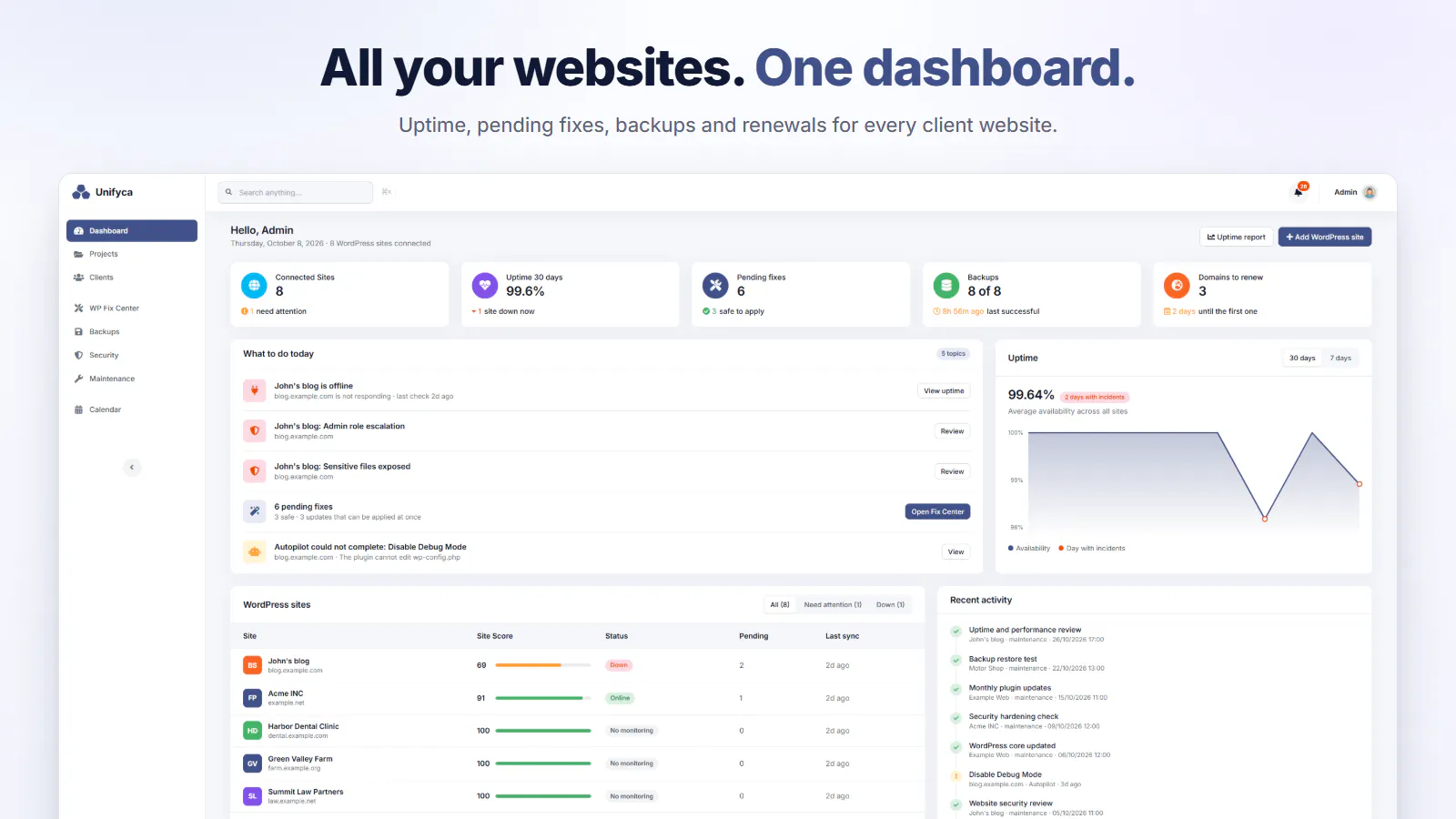The height and width of the screenshot is (819, 1456).
Task: Review Sensitive files exposed issue
Action: (952, 471)
